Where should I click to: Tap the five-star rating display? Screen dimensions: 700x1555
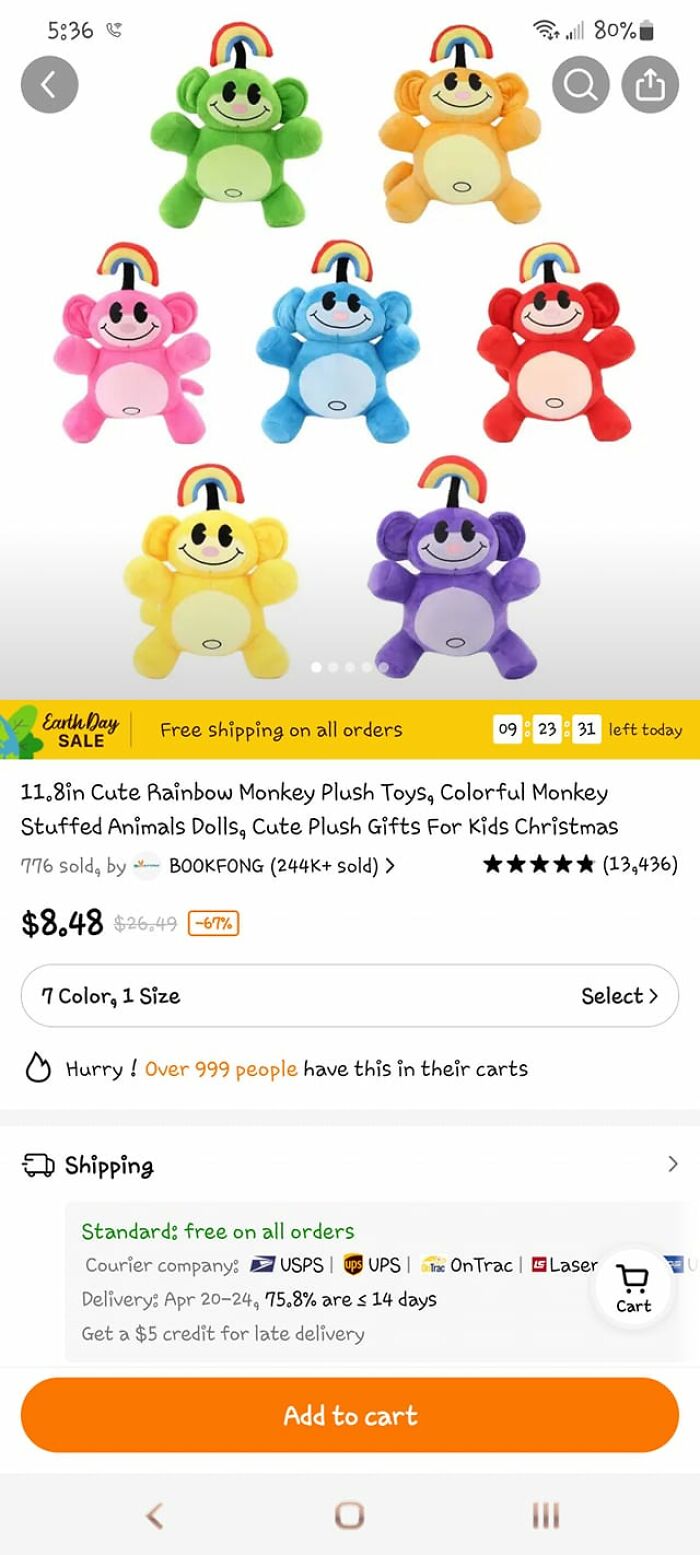click(x=538, y=864)
